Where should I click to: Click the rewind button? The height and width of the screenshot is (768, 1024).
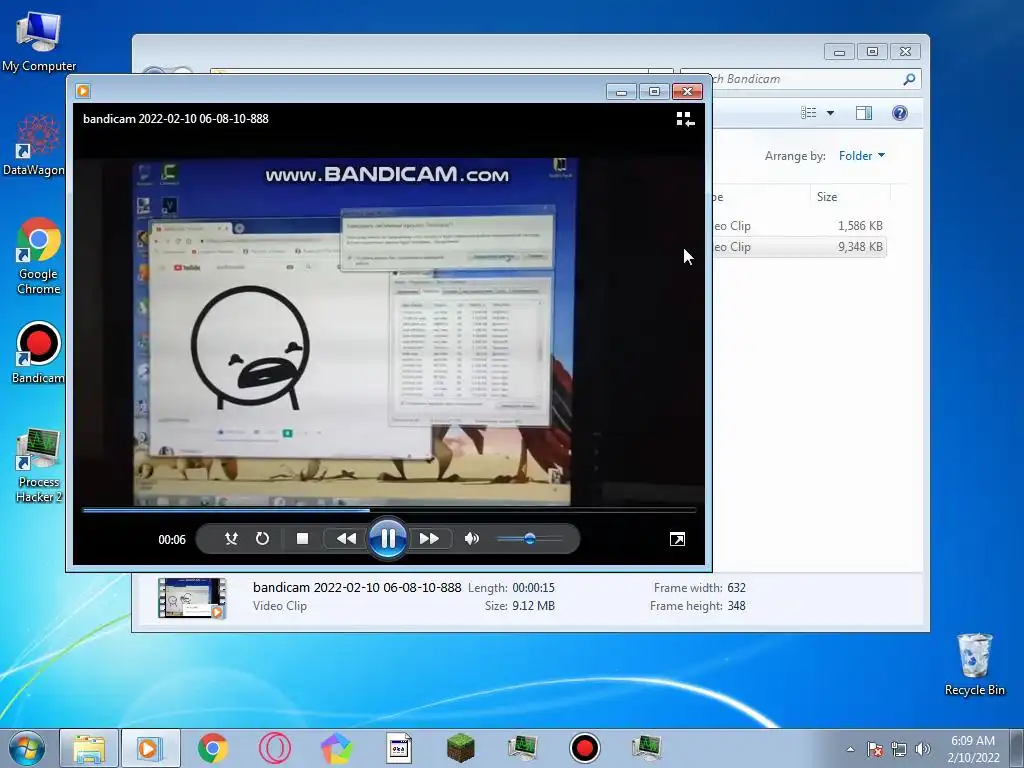(346, 539)
